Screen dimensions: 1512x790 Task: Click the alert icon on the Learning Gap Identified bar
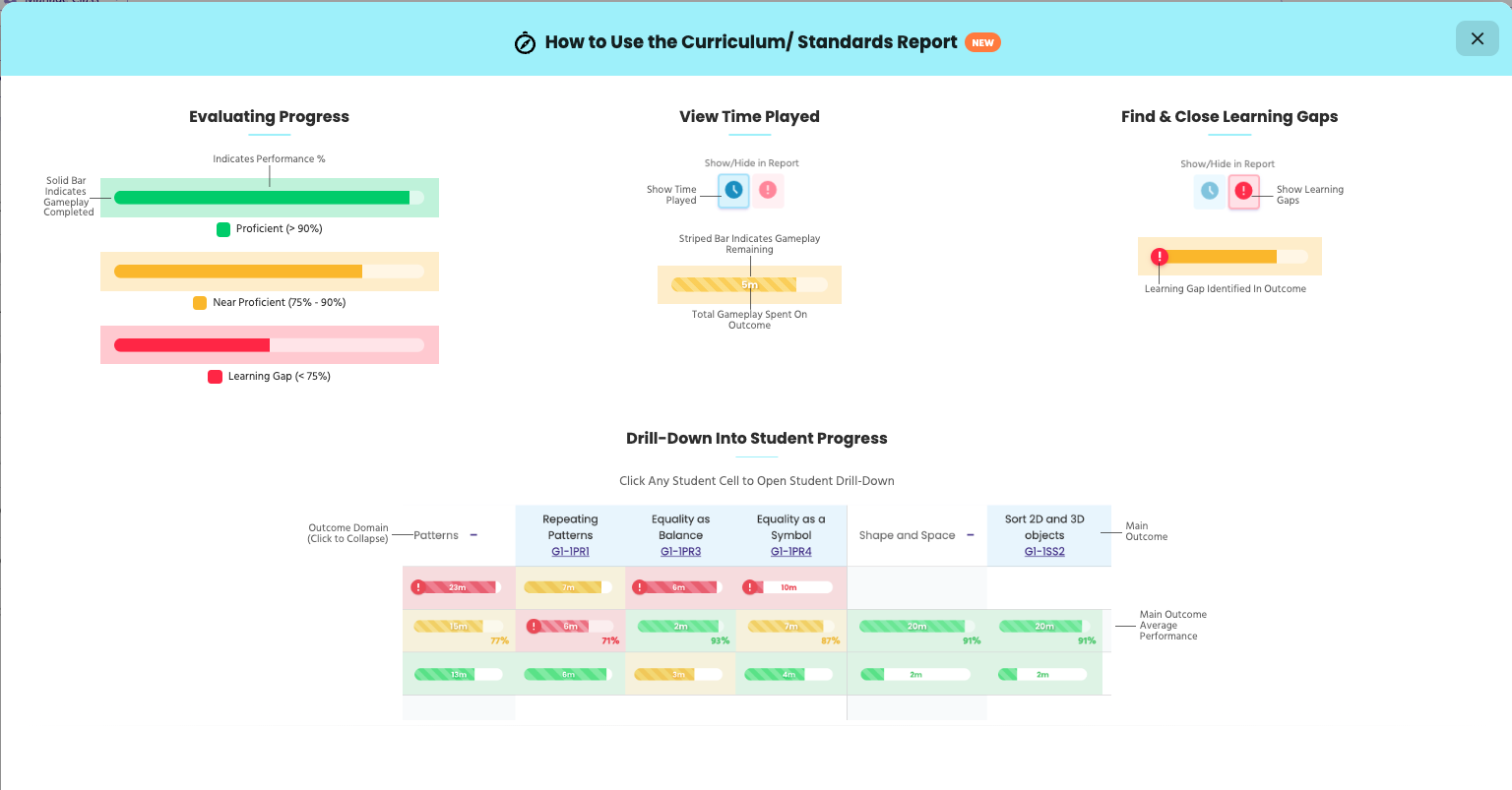1160,257
